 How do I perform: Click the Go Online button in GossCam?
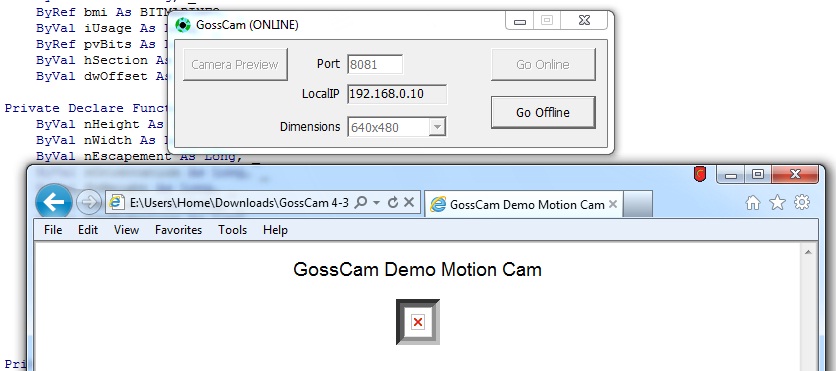543,64
